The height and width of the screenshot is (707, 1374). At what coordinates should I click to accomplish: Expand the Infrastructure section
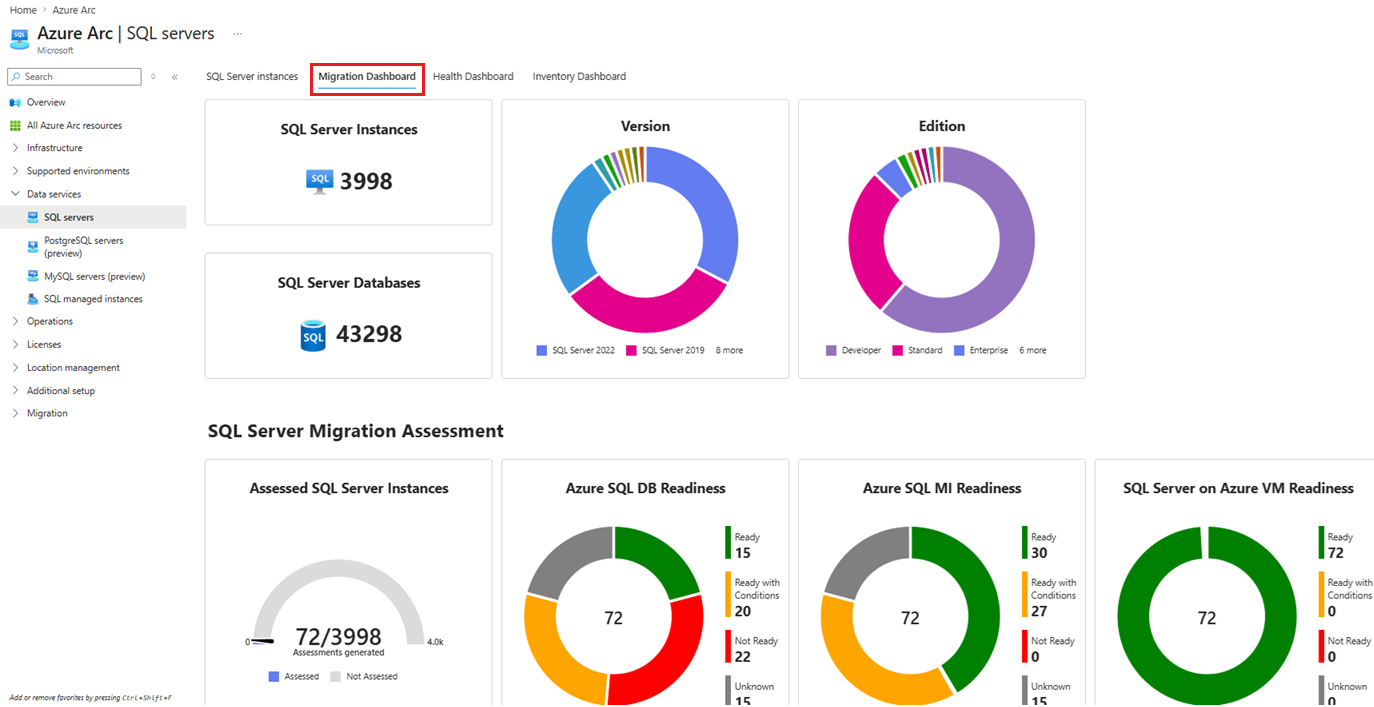[15, 148]
